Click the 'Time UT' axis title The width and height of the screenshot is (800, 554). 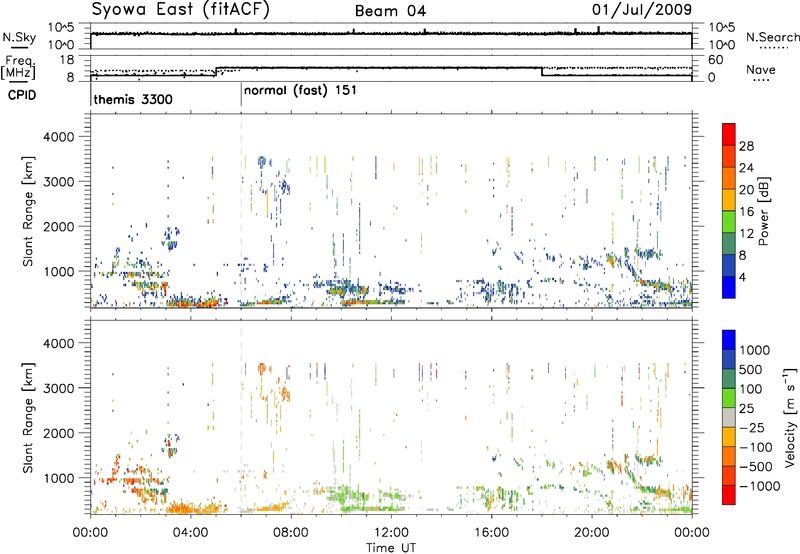[391, 548]
